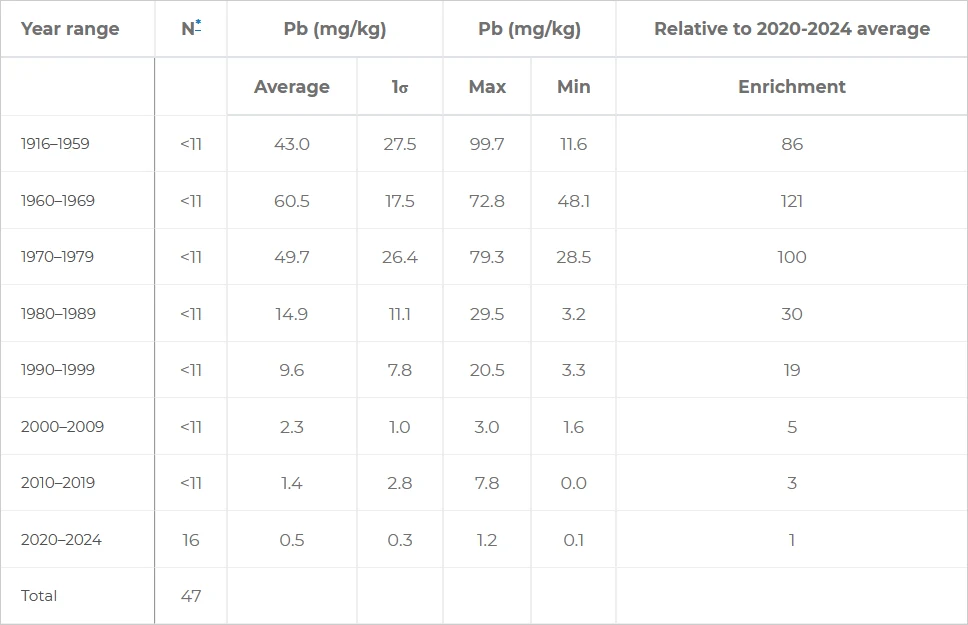Select the enrichment value 121
This screenshot has height=625, width=968.
pyautogui.click(x=791, y=201)
